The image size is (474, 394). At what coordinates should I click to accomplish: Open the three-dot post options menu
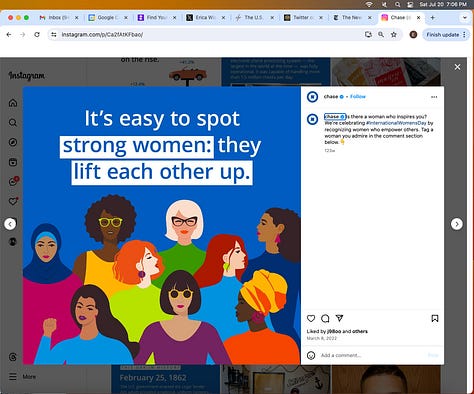pyautogui.click(x=434, y=97)
